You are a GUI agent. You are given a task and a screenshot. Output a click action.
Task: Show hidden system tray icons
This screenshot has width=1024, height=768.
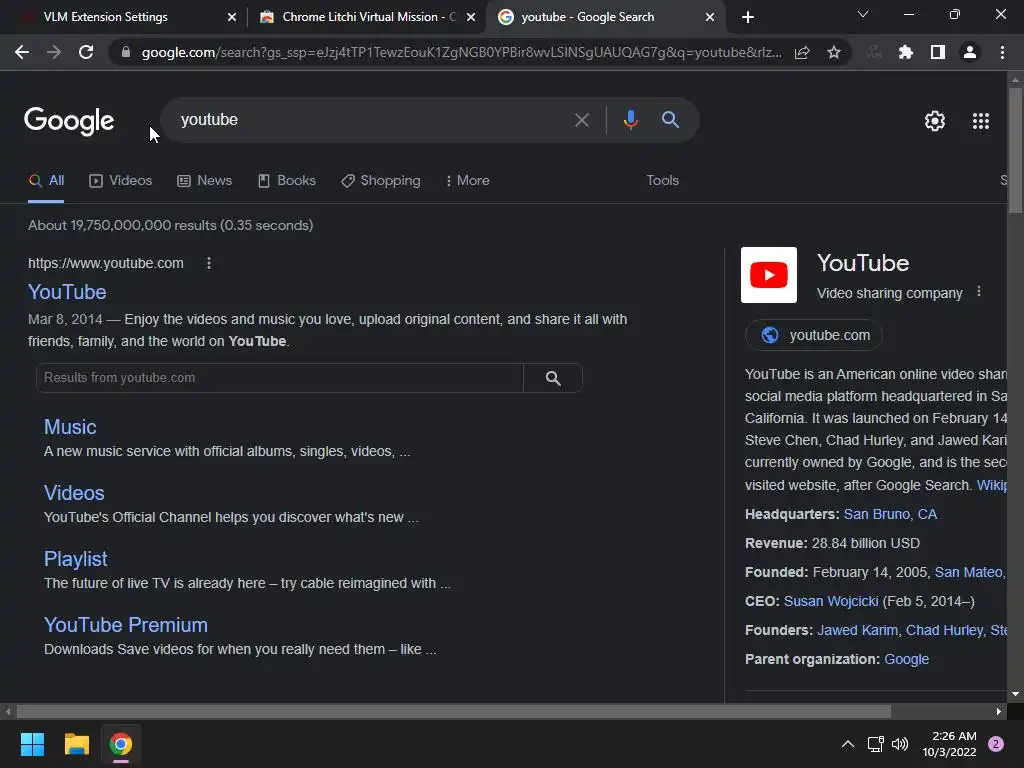(x=848, y=744)
